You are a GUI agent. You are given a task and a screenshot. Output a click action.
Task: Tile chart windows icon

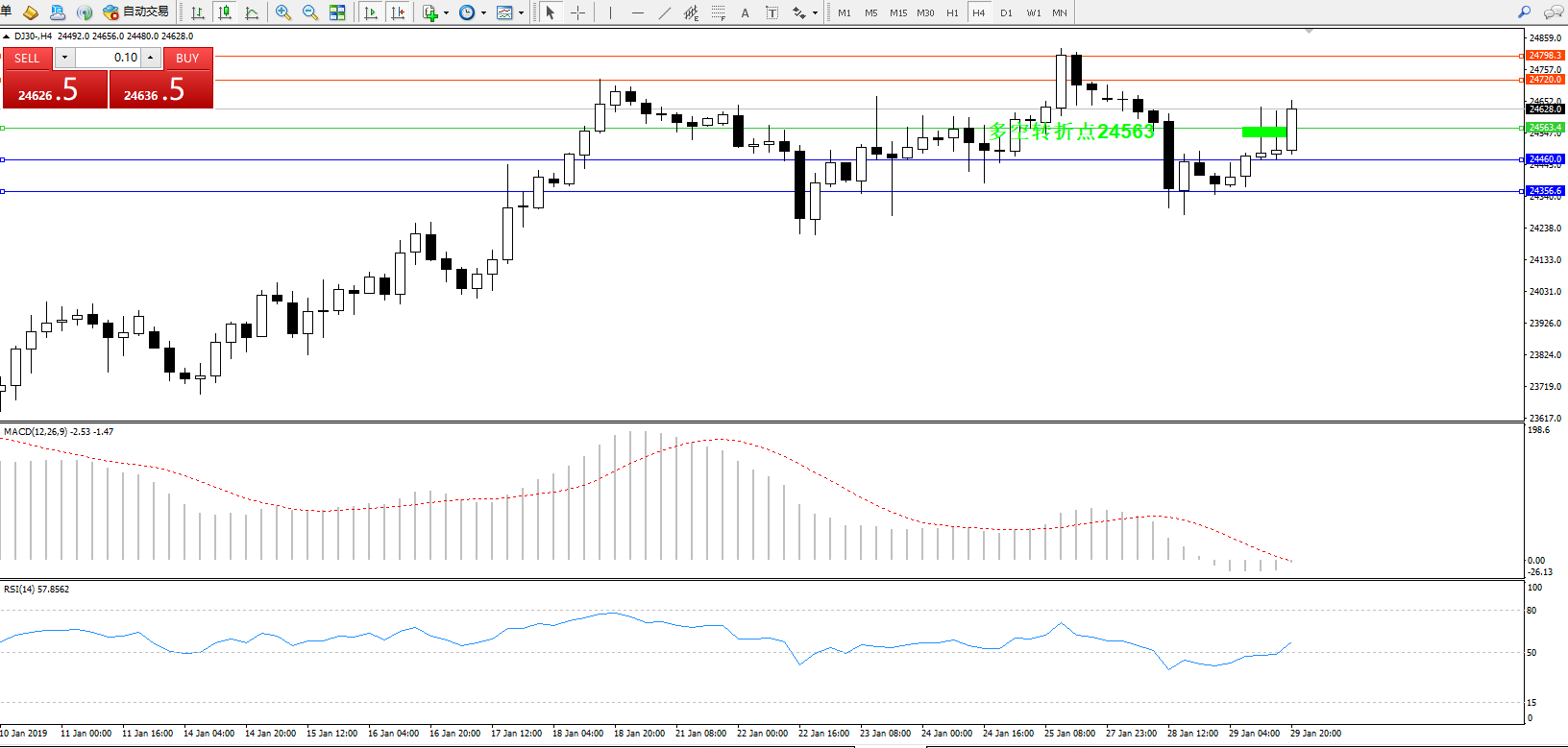337,12
